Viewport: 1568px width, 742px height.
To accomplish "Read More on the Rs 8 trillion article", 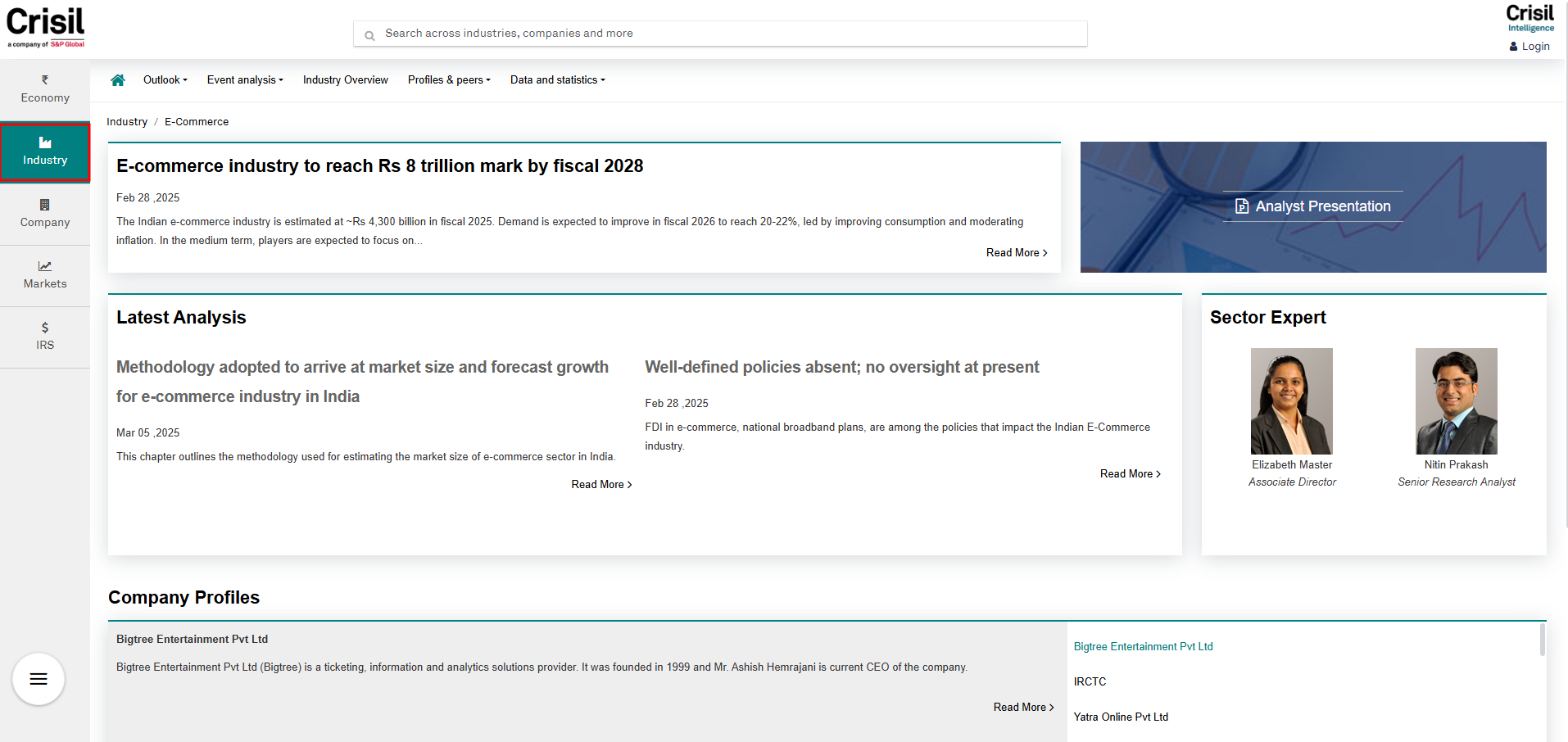I will (x=1016, y=253).
